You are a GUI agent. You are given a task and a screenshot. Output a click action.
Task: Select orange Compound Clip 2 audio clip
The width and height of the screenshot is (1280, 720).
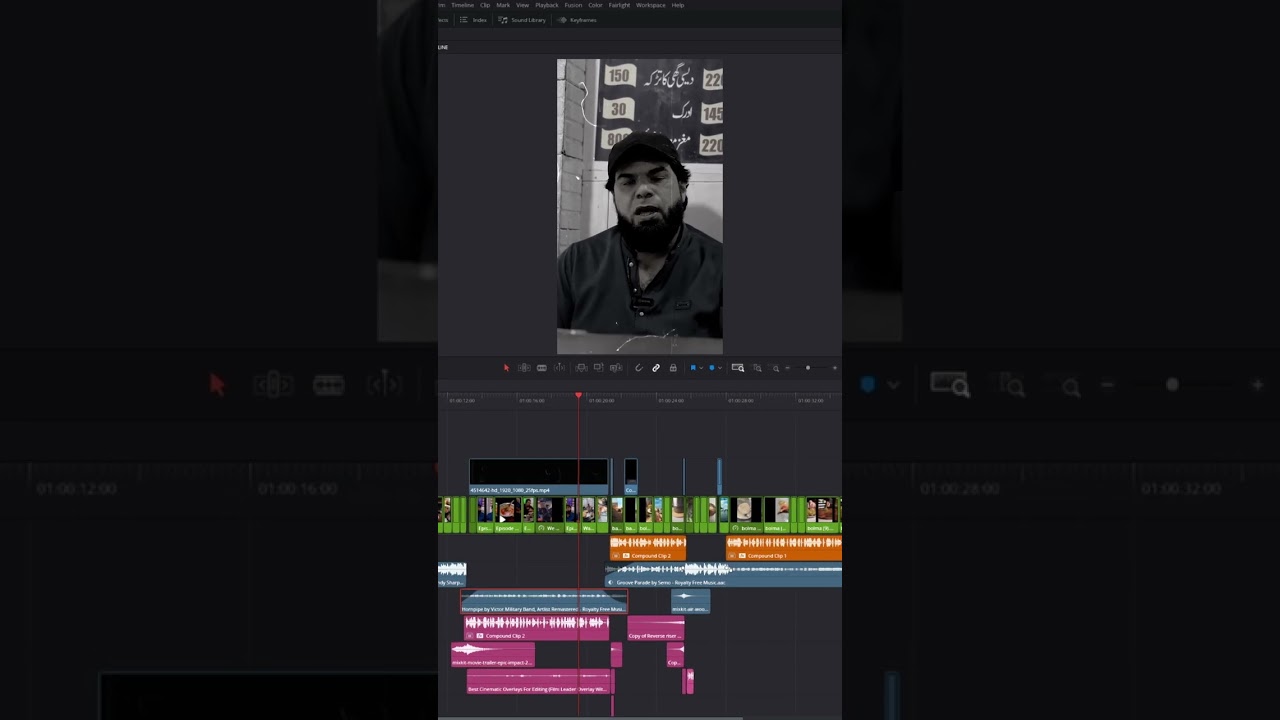click(x=648, y=548)
